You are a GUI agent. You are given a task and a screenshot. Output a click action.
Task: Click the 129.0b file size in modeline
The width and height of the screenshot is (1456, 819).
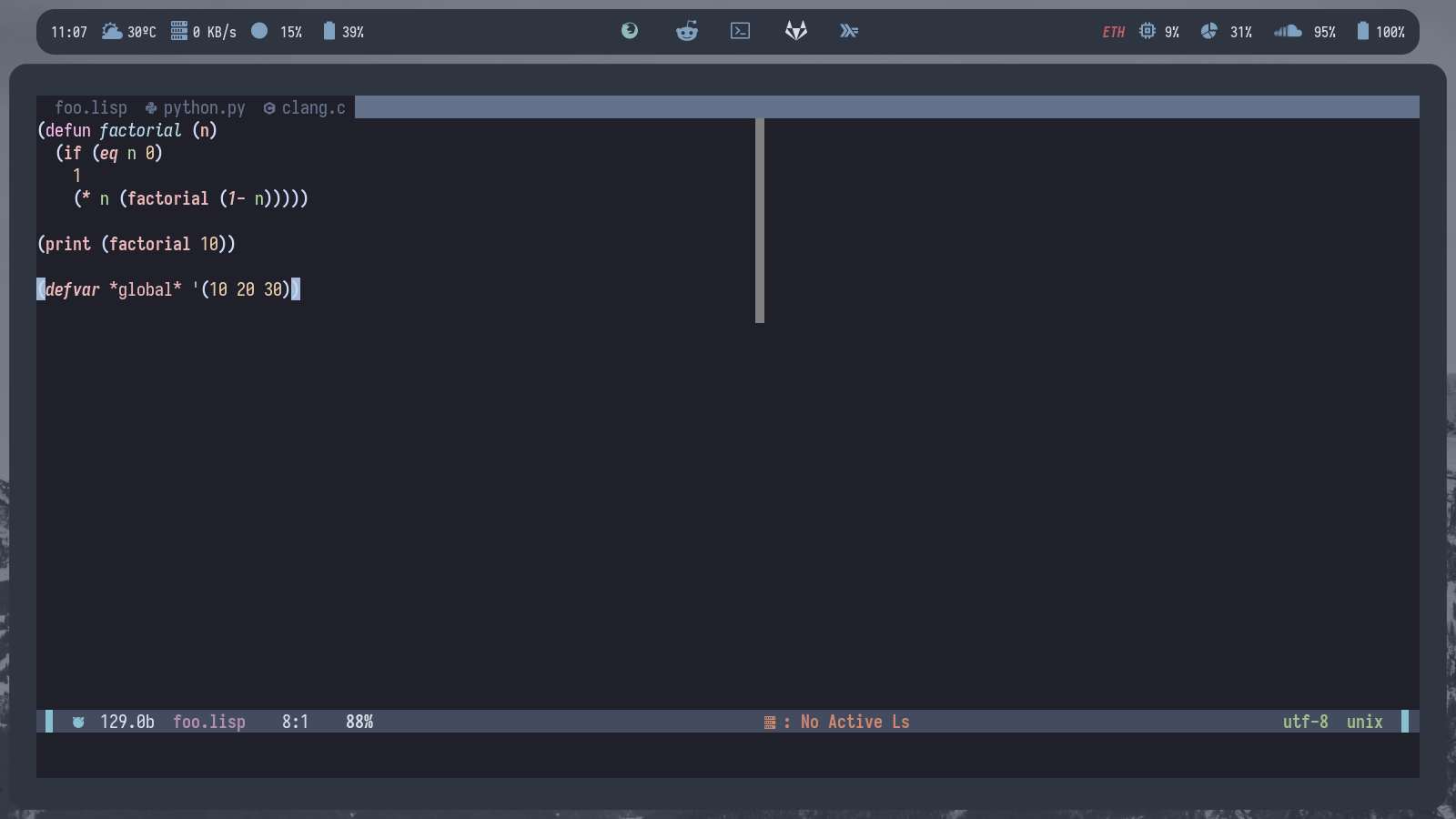click(127, 722)
